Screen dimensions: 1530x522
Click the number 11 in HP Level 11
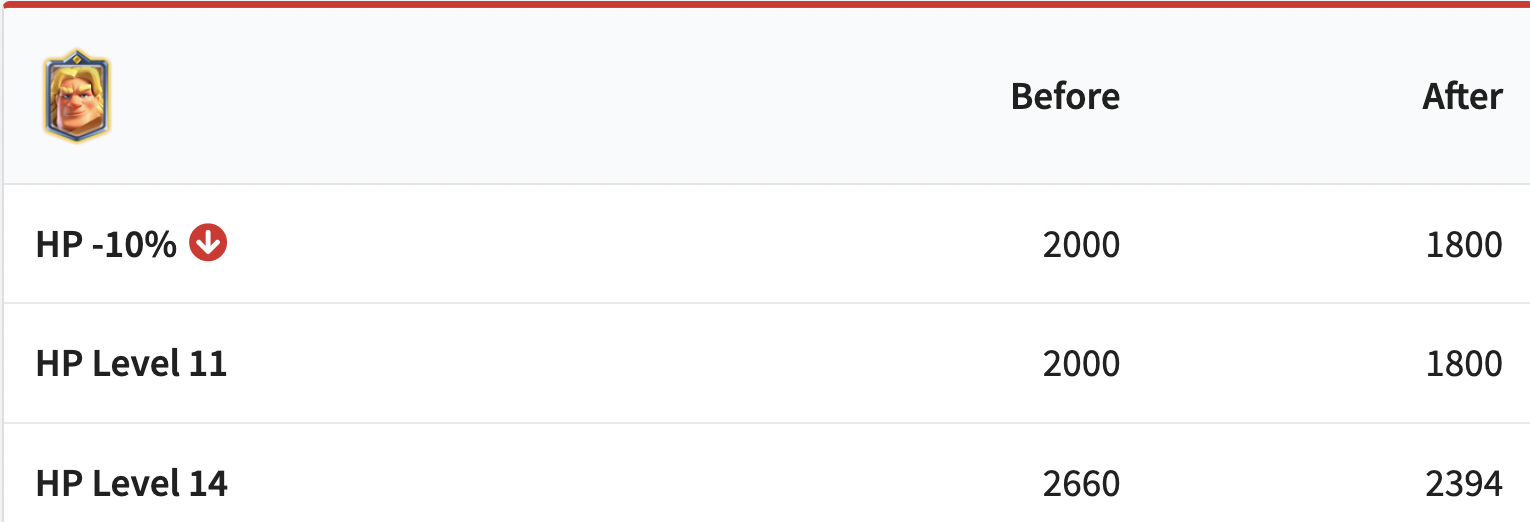[207, 364]
